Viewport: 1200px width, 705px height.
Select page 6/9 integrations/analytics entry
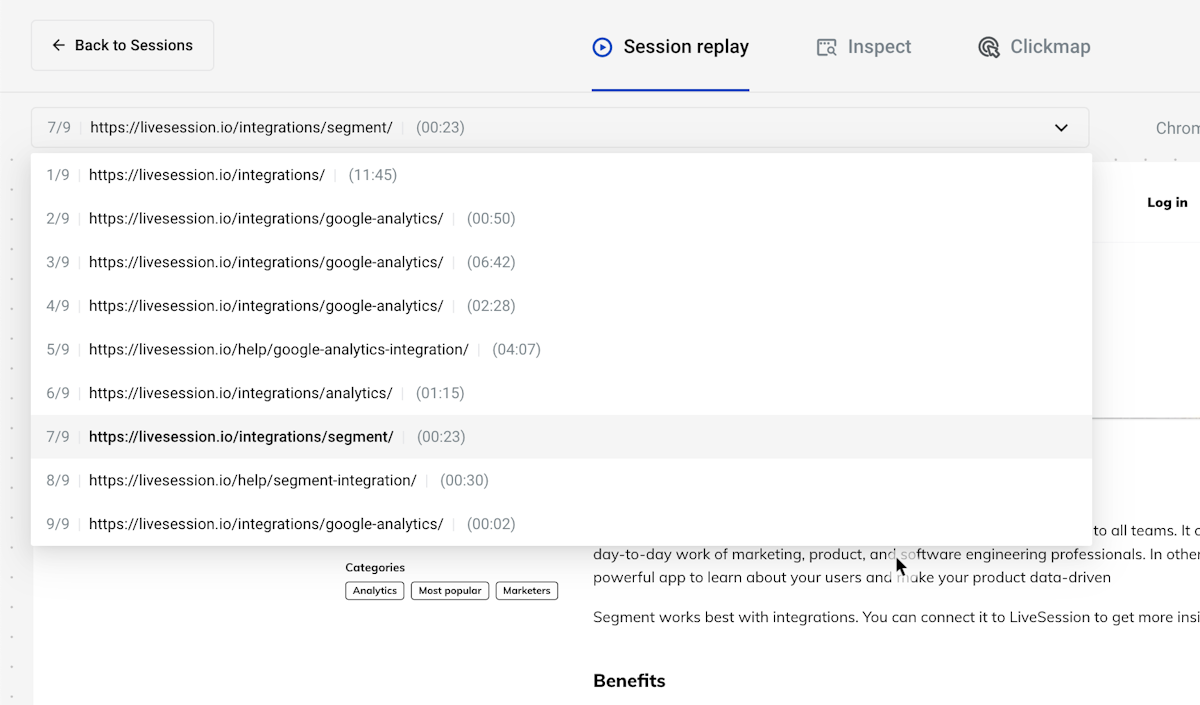pos(240,393)
